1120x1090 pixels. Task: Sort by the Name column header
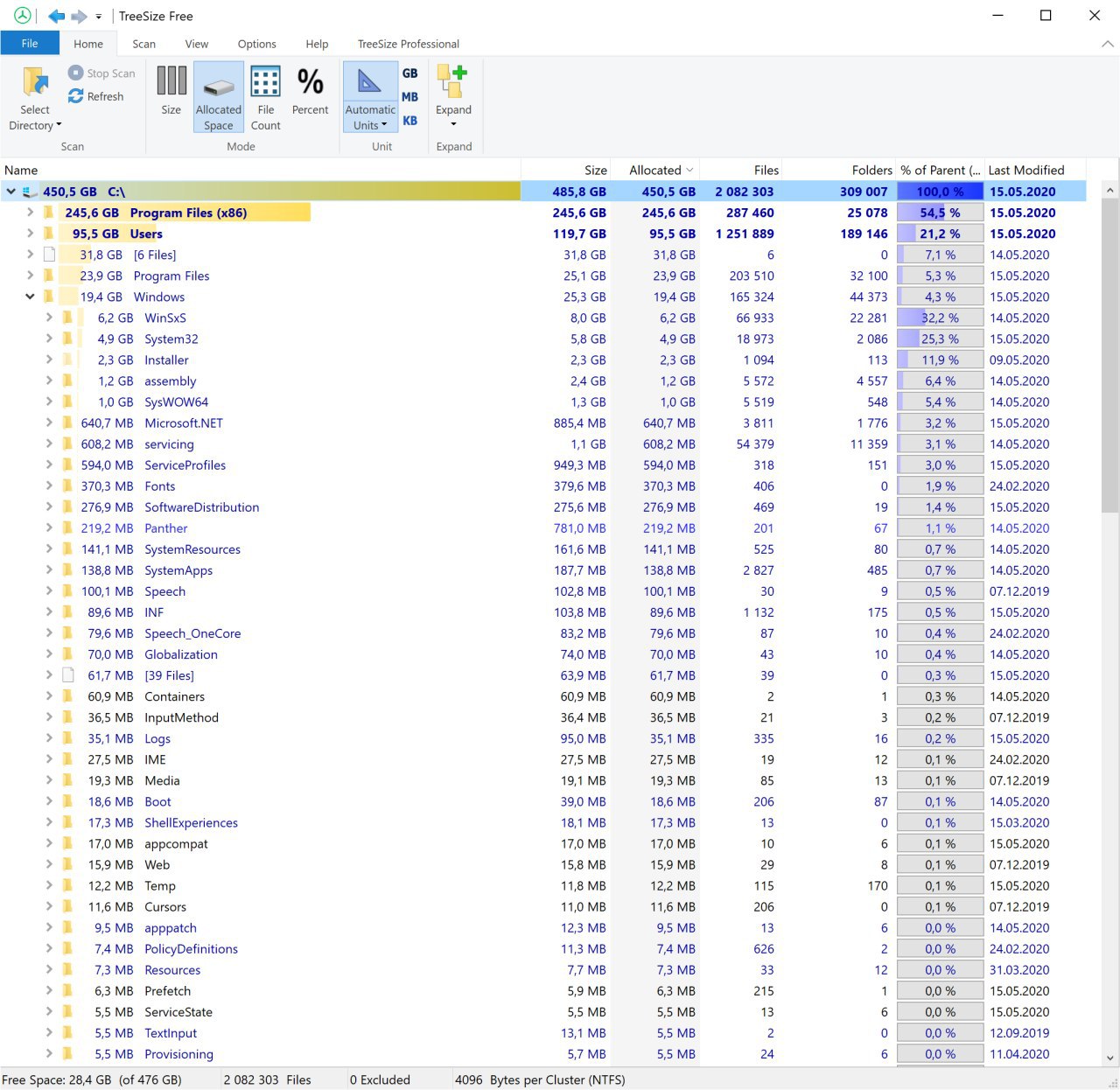[261, 170]
